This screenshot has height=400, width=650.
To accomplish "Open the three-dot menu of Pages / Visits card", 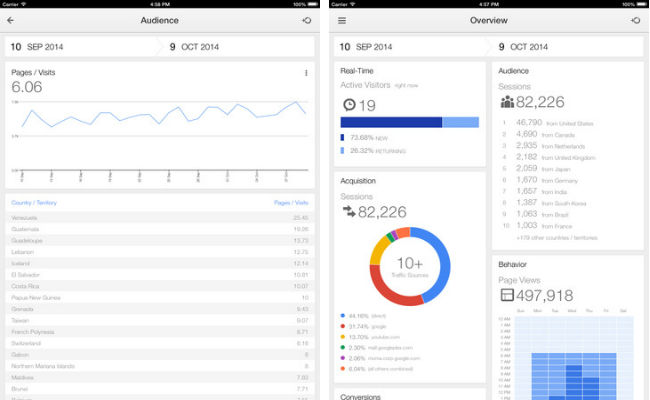I will (306, 73).
